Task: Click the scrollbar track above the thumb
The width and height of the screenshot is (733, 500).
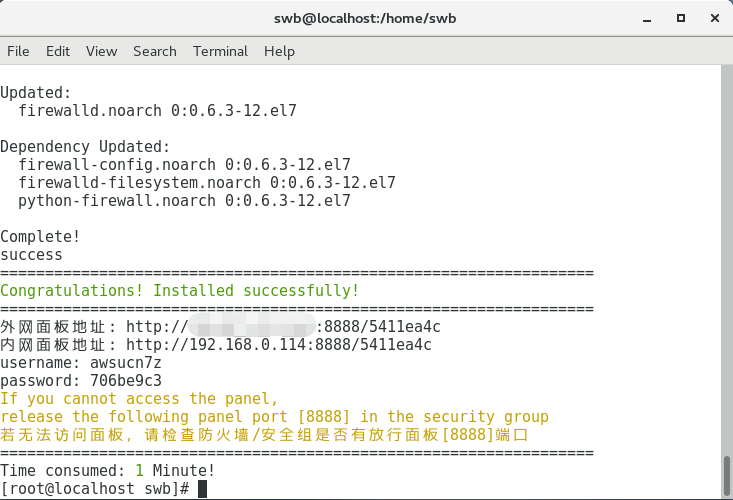Action: 727,259
